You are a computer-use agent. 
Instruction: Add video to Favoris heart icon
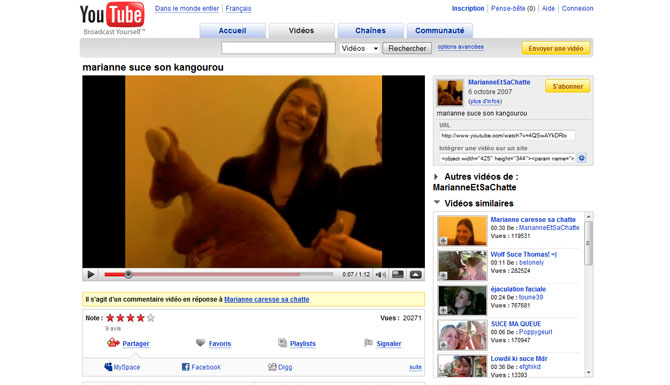click(x=200, y=343)
